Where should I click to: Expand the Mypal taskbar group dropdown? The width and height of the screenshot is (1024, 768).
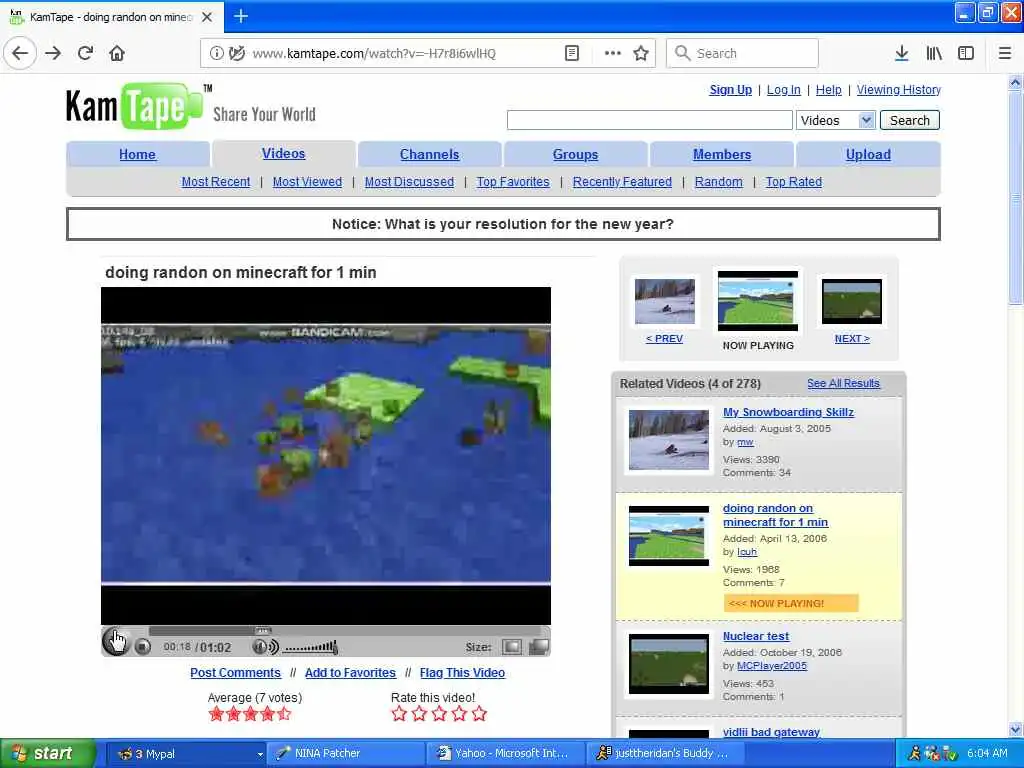[260, 754]
